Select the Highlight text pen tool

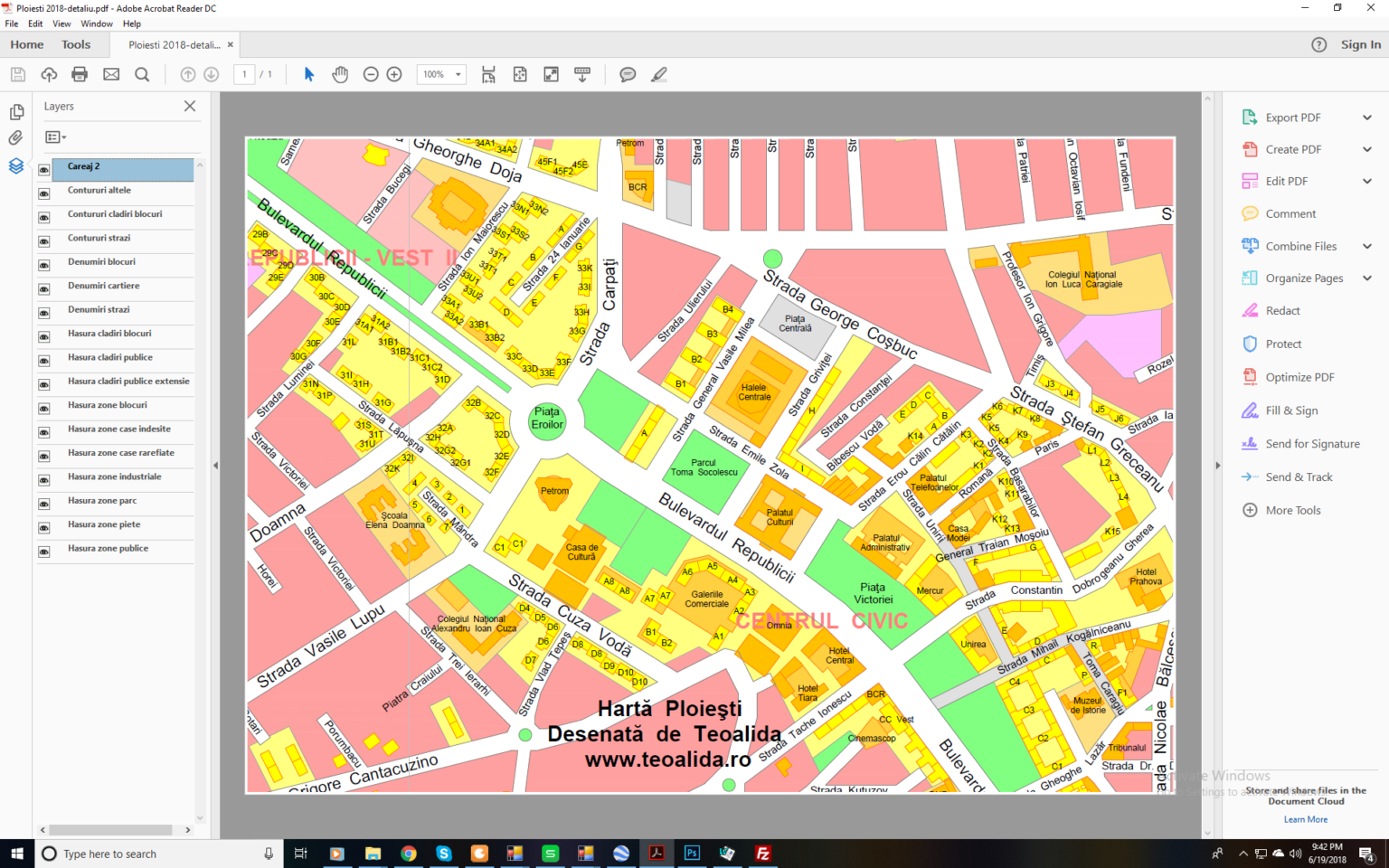(x=659, y=74)
